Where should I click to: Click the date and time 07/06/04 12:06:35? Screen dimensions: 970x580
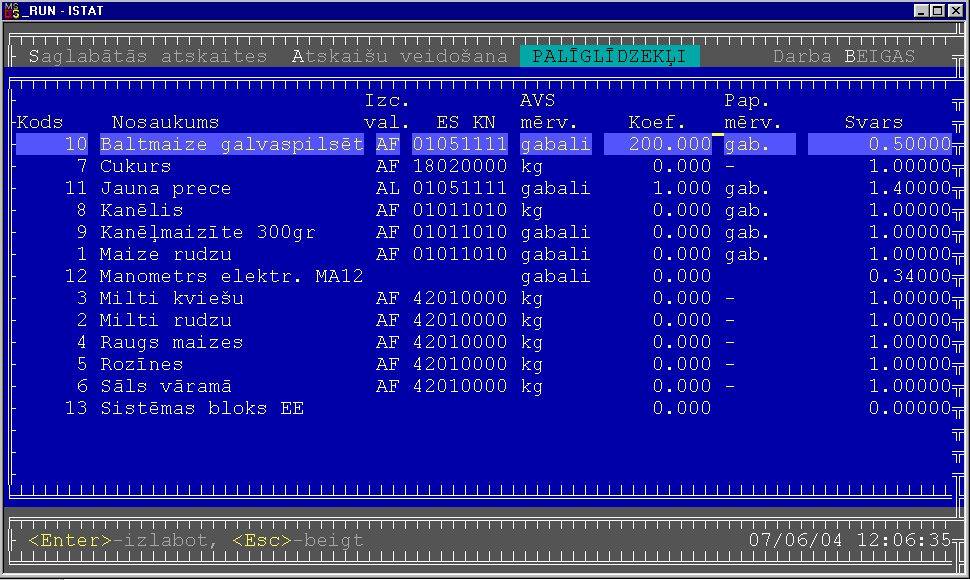(850, 540)
